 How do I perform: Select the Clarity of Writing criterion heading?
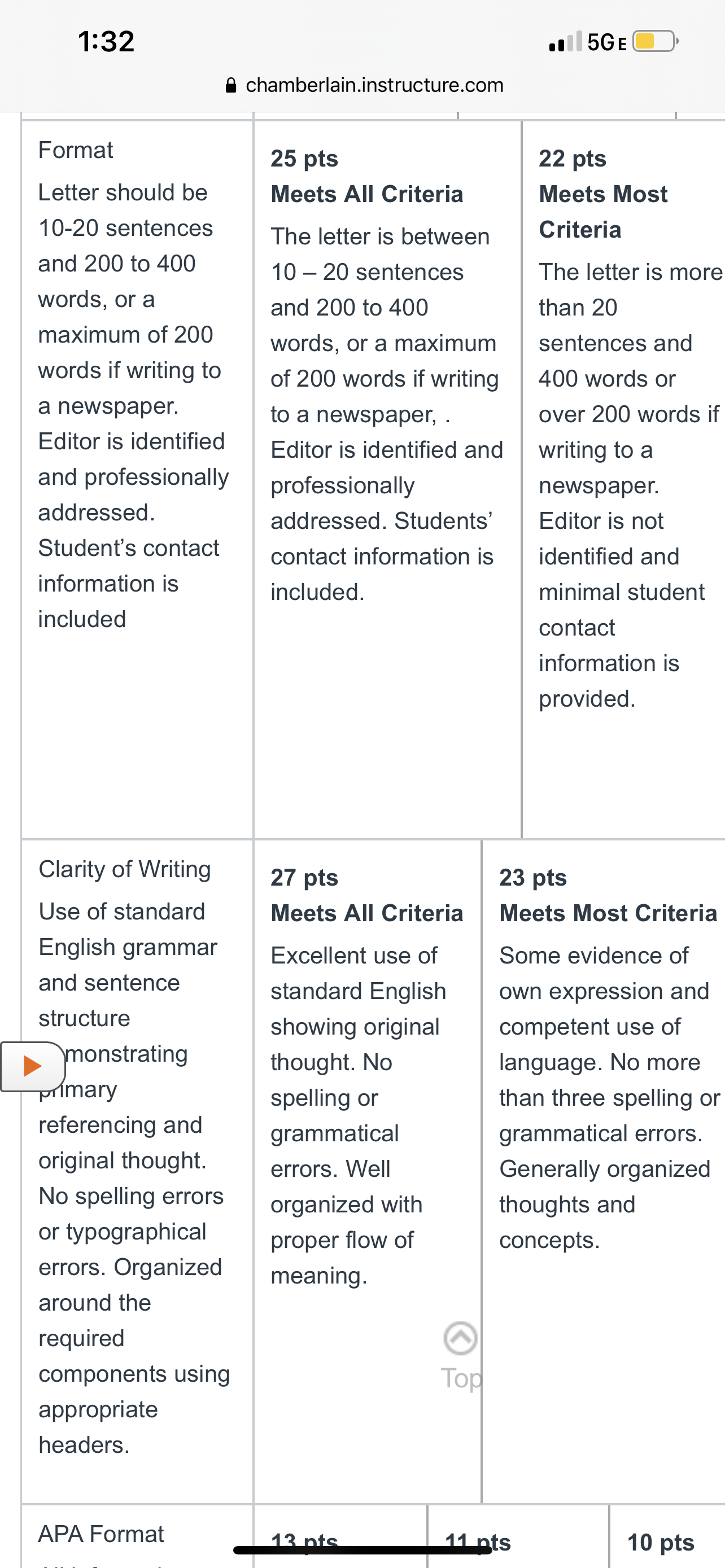point(124,869)
